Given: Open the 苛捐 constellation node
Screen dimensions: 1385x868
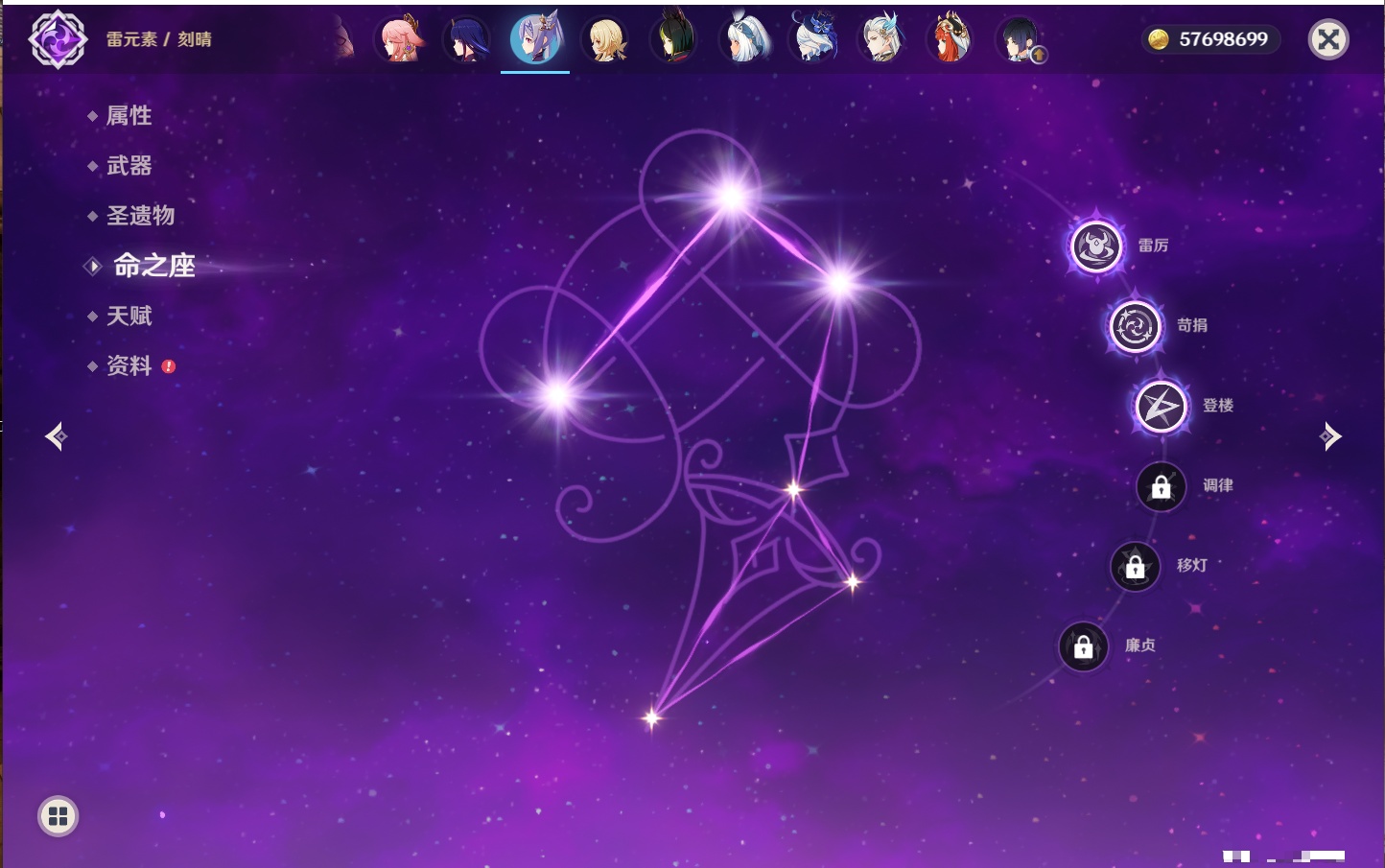Looking at the screenshot, I should tap(1135, 326).
